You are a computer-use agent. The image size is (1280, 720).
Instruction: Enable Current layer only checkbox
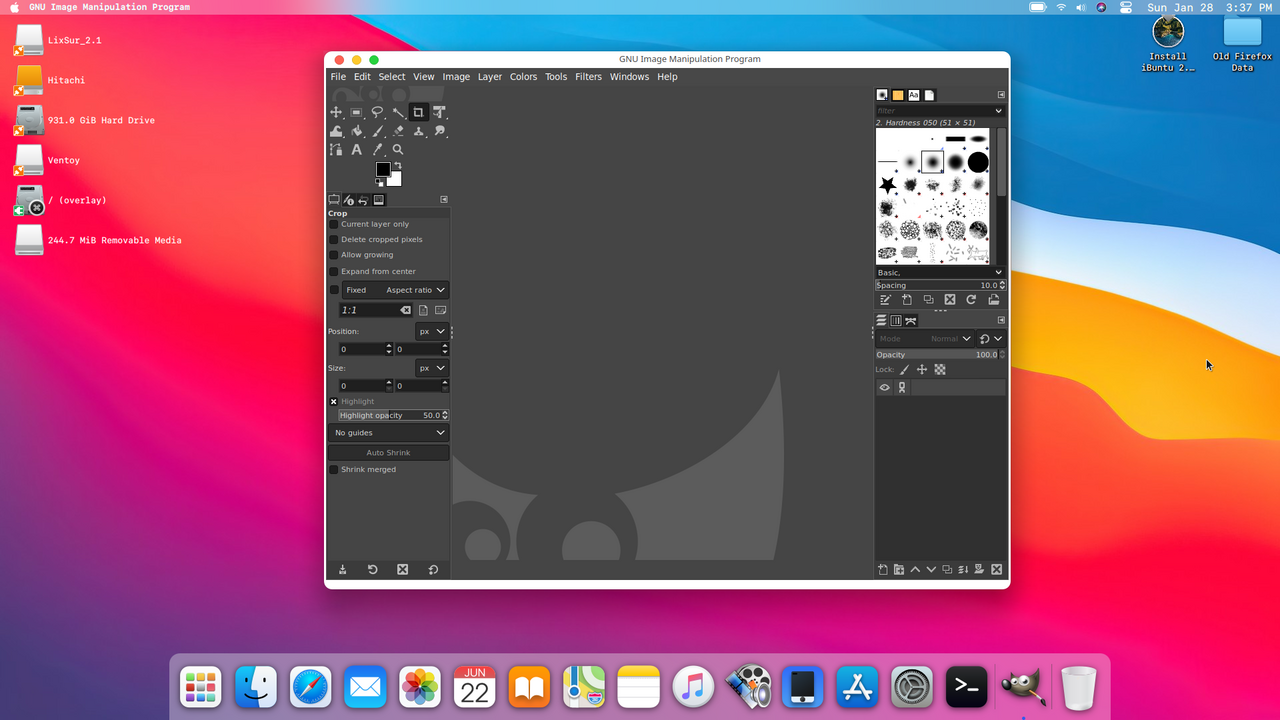334,224
